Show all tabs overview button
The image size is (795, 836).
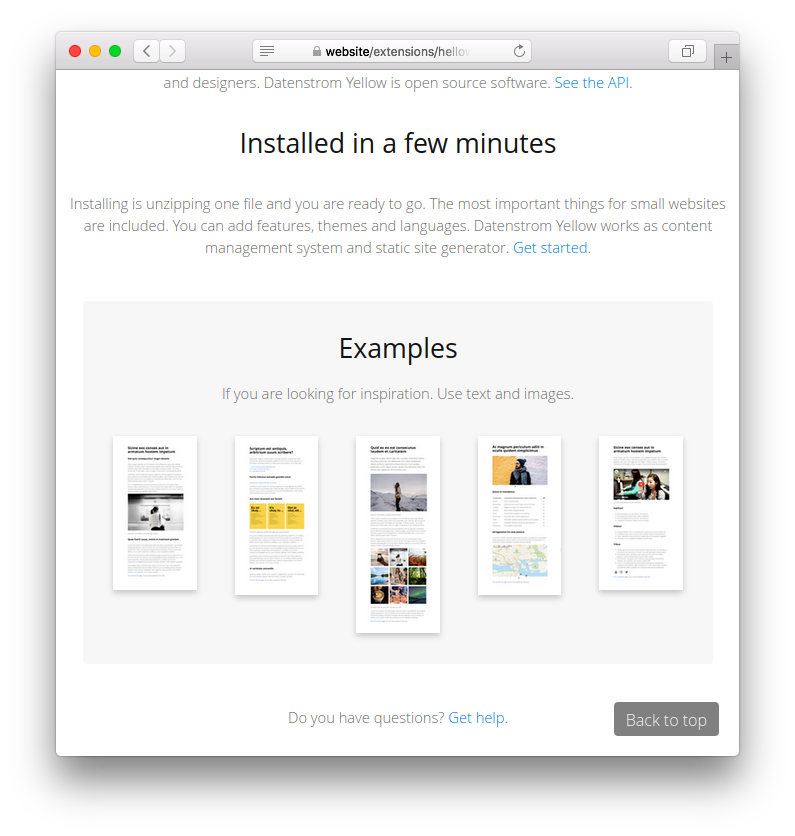(x=687, y=51)
